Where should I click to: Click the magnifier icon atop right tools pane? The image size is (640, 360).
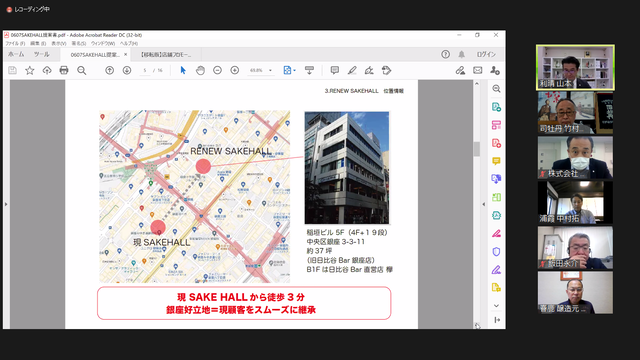pos(496,89)
